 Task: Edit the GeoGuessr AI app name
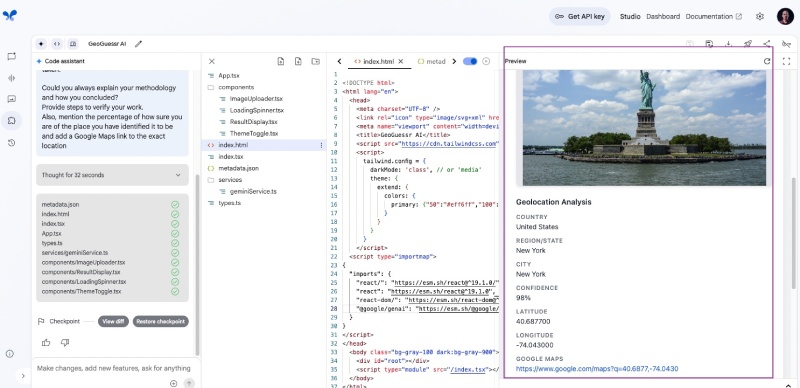138,44
